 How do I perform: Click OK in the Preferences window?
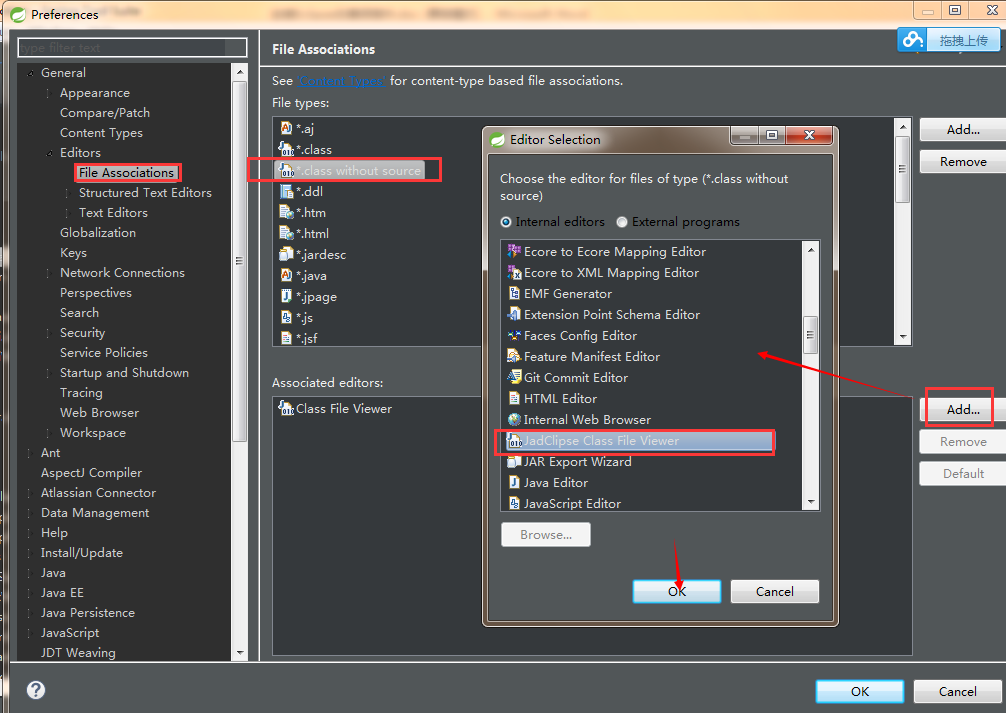click(860, 691)
